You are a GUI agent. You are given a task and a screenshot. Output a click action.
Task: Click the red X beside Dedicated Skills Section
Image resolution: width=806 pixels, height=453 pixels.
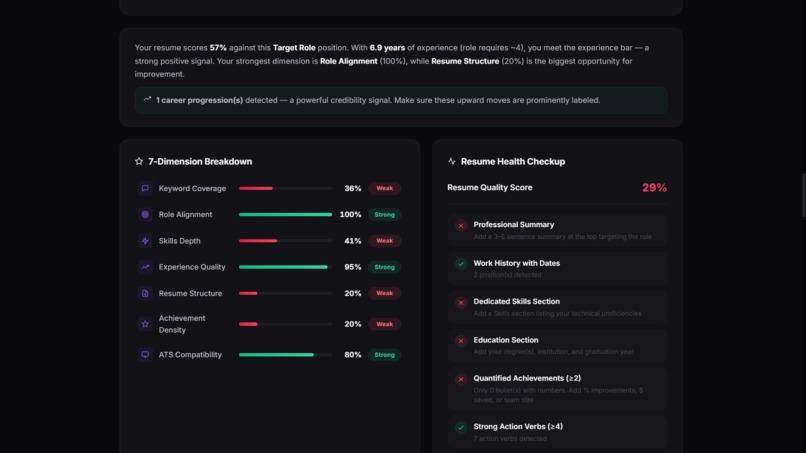[461, 302]
